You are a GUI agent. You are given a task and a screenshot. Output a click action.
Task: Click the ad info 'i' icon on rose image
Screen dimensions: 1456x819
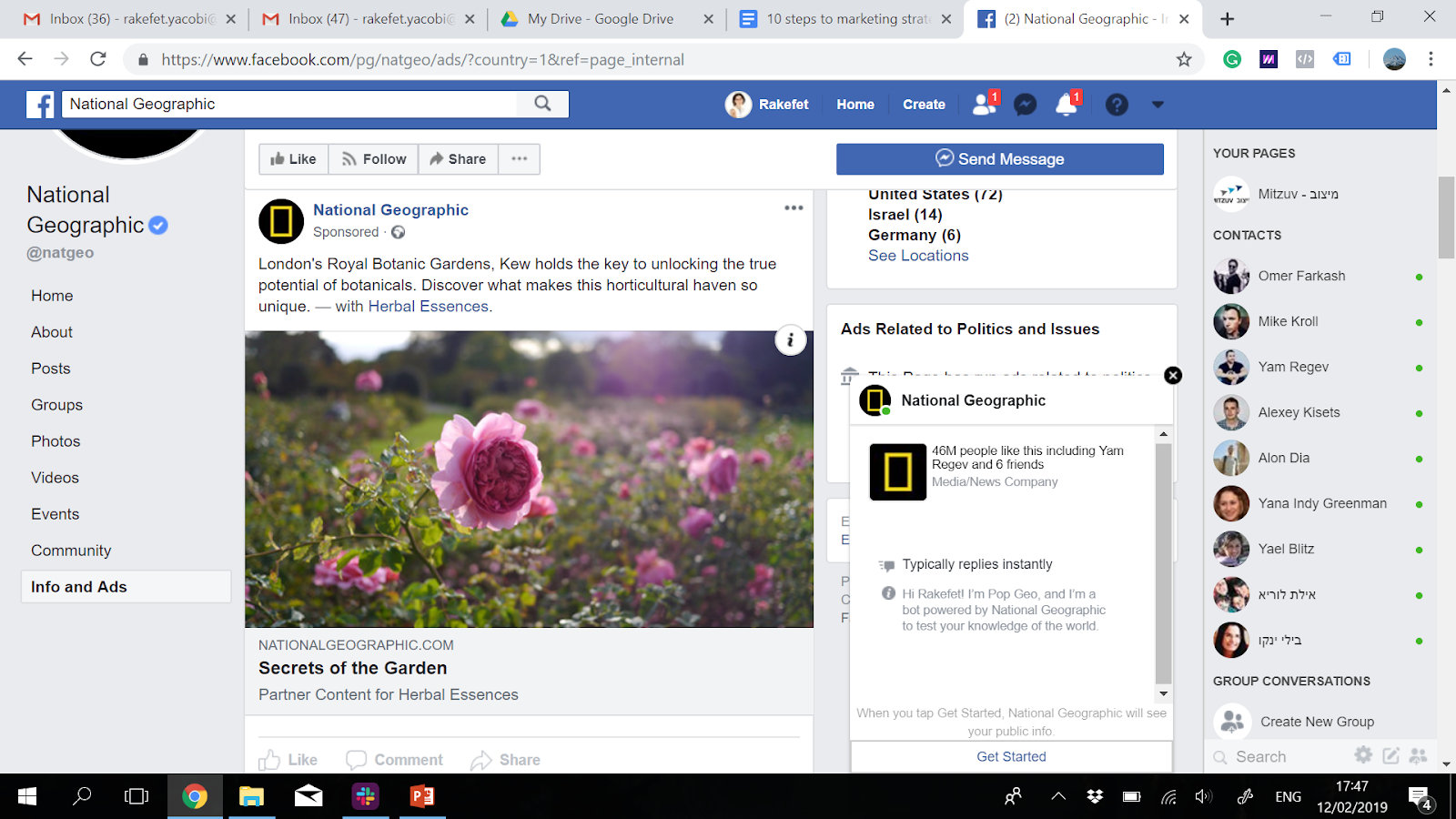point(790,340)
